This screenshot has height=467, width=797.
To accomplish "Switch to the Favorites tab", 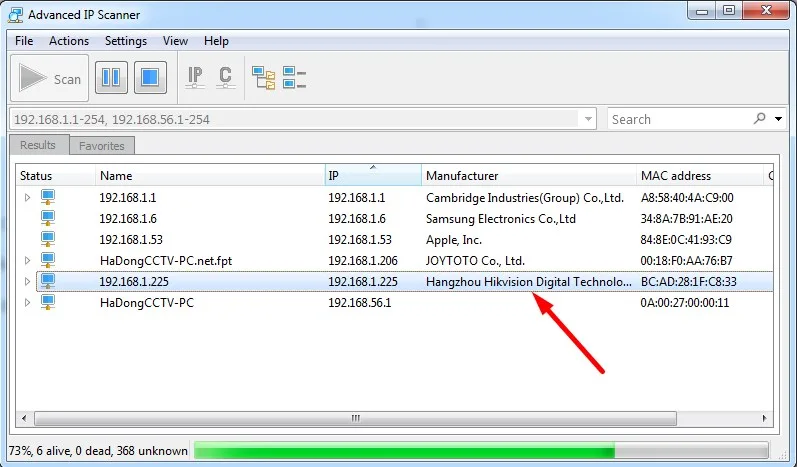I will coord(102,146).
